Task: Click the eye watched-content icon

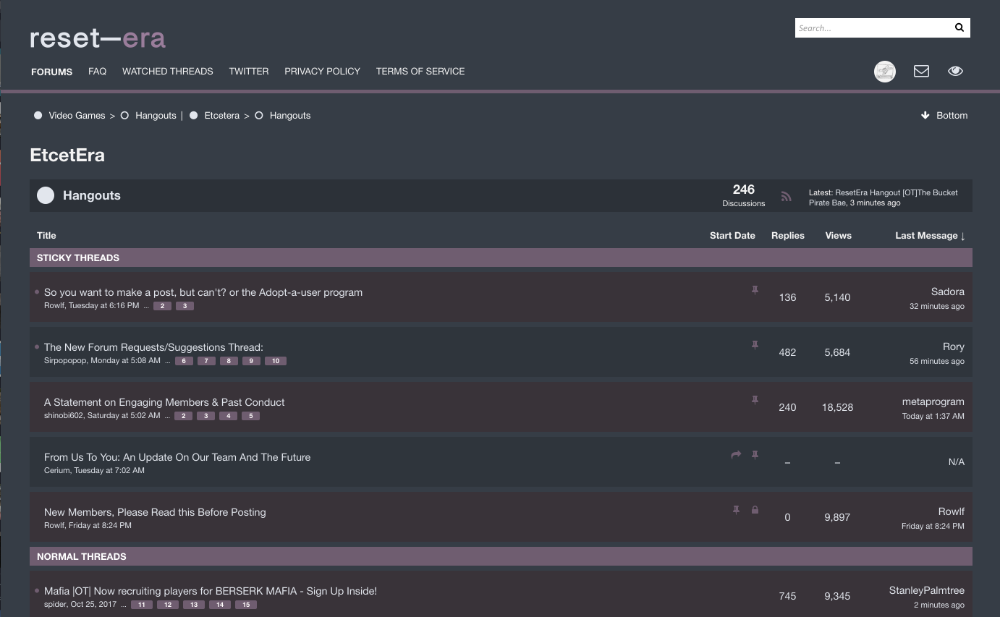Action: (x=955, y=71)
